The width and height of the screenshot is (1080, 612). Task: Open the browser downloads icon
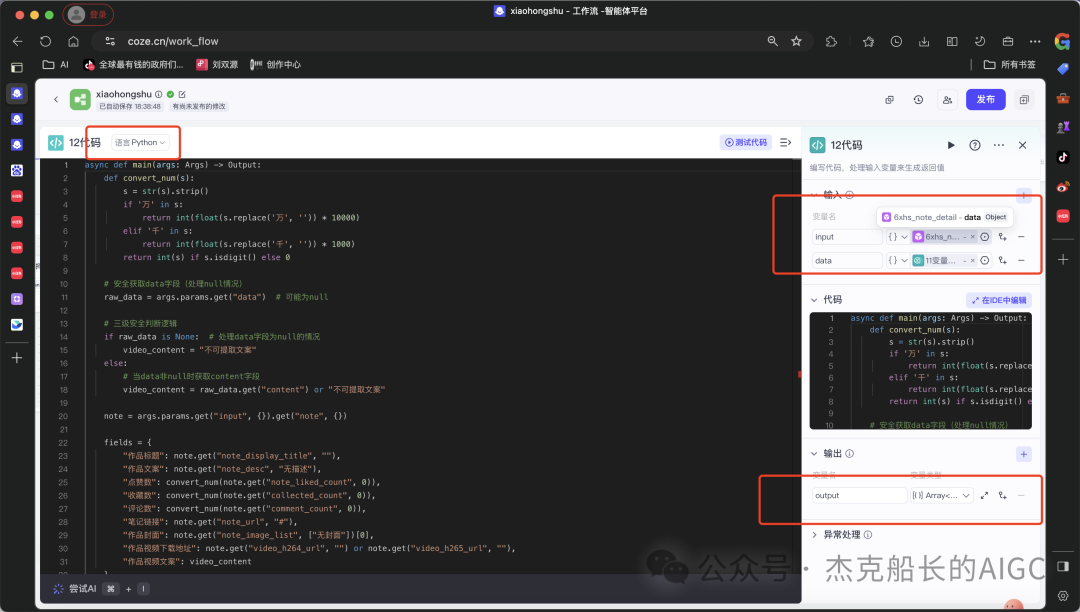click(924, 41)
